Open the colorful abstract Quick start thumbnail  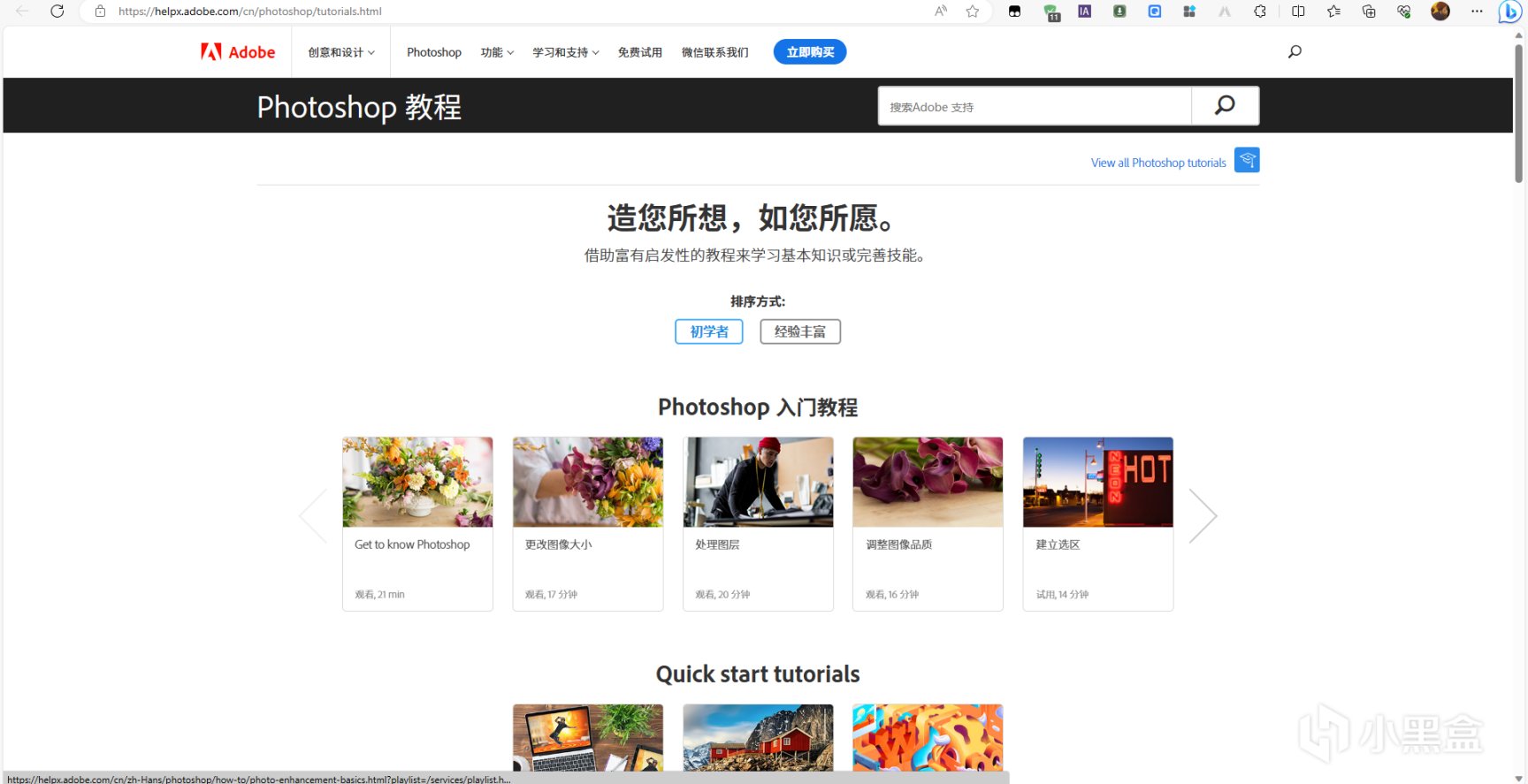(x=928, y=737)
